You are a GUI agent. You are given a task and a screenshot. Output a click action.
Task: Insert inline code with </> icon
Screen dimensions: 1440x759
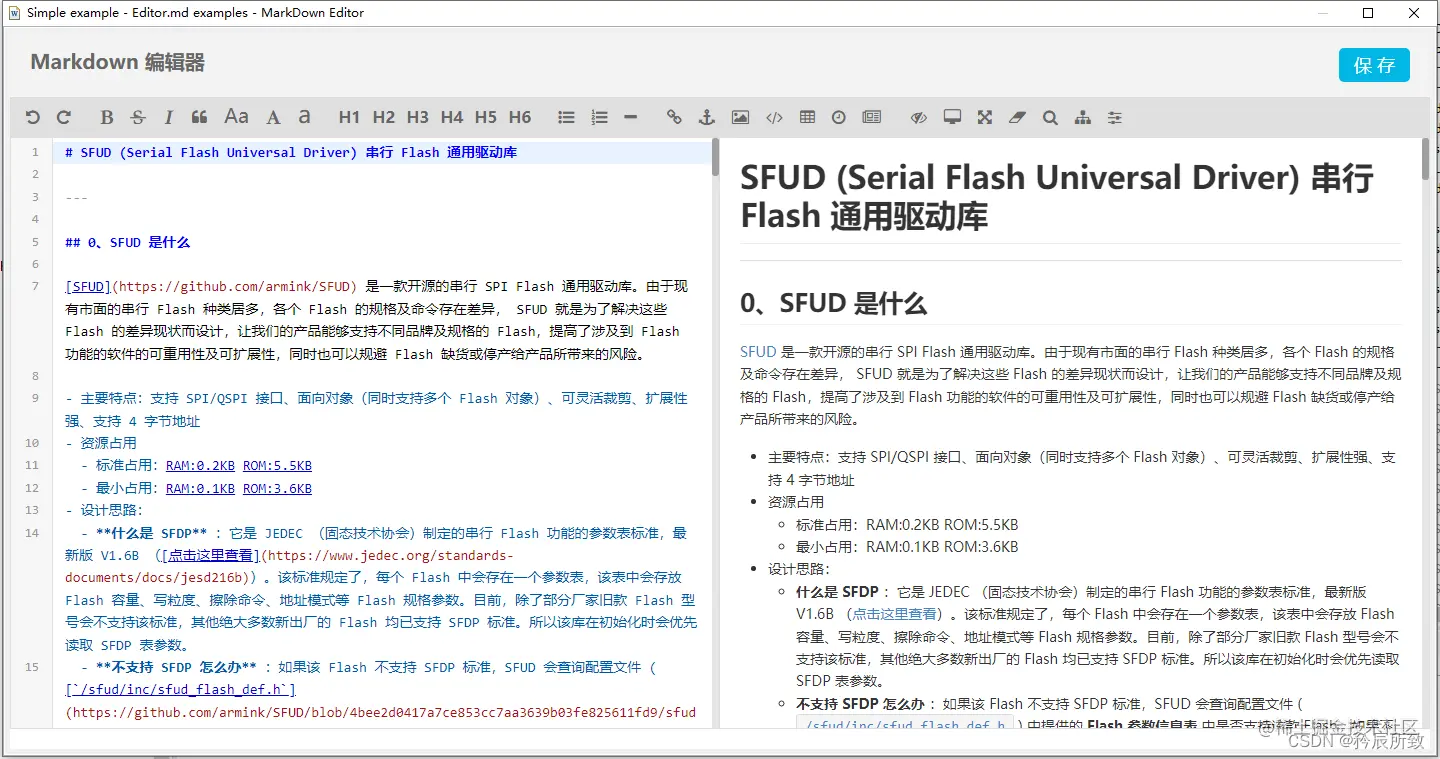[x=774, y=117]
